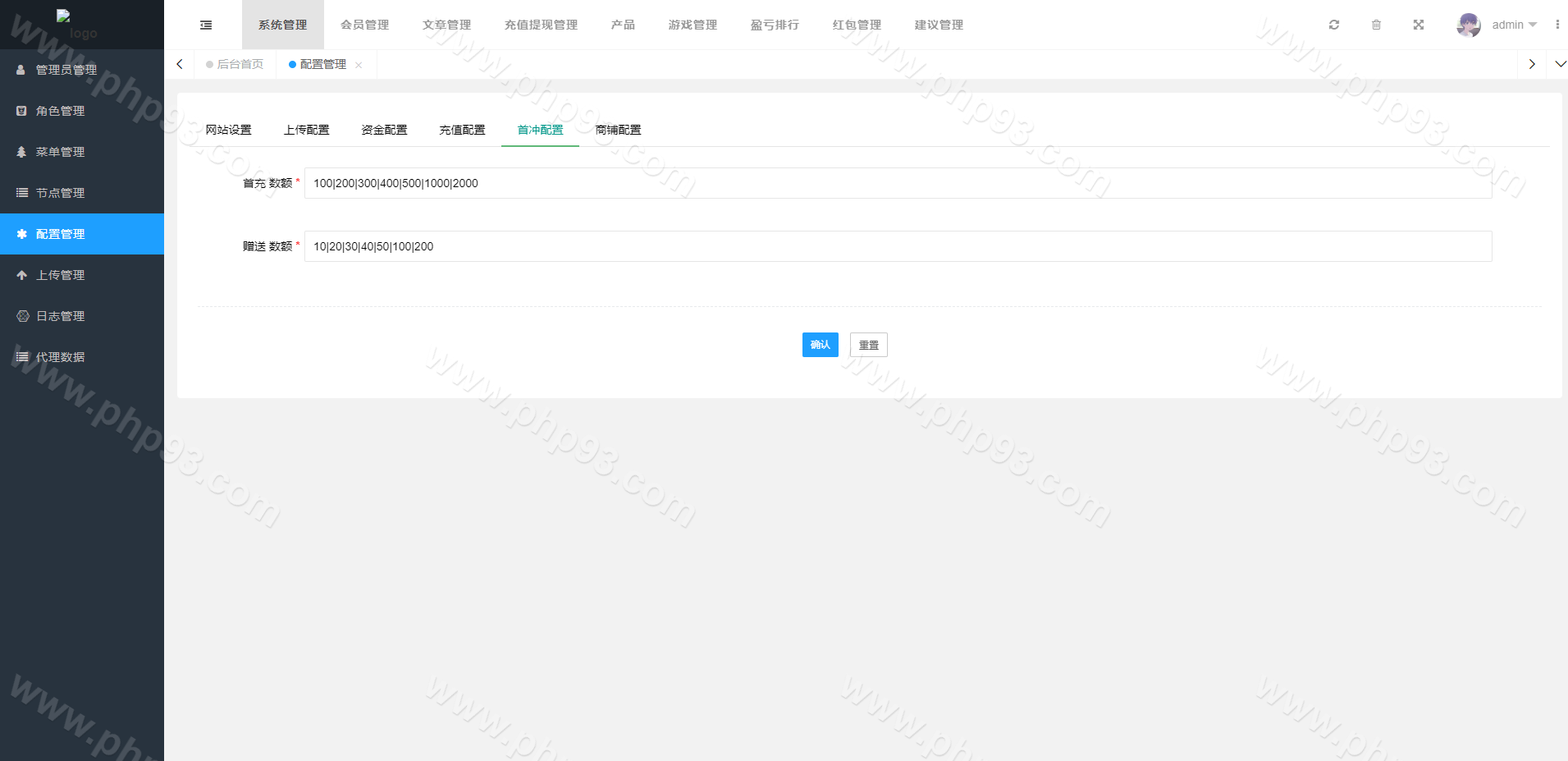Toggle fullscreen mode icon
Image resolution: width=1568 pixels, height=761 pixels.
point(1418,25)
